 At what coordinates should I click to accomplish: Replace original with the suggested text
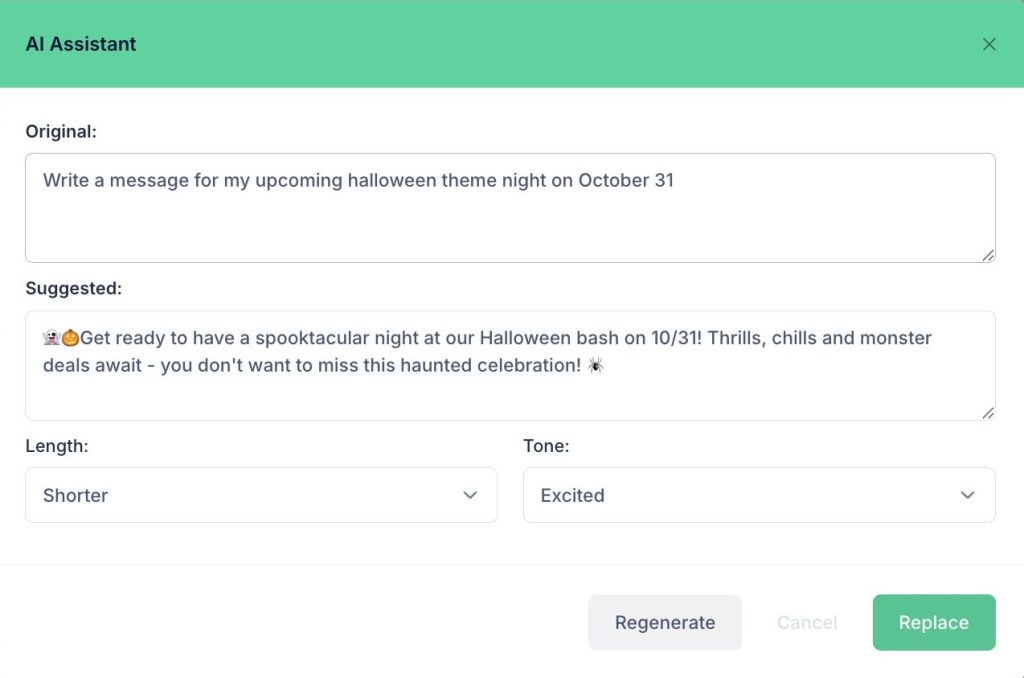[x=933, y=622]
